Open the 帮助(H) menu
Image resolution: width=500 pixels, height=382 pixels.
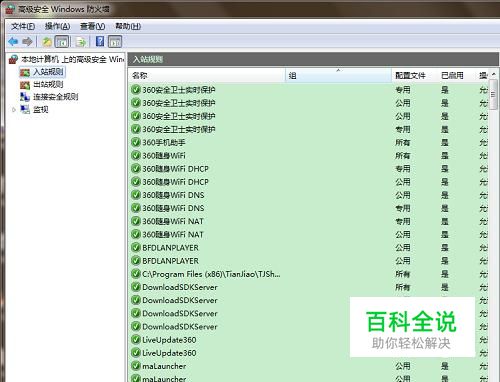tap(128, 26)
